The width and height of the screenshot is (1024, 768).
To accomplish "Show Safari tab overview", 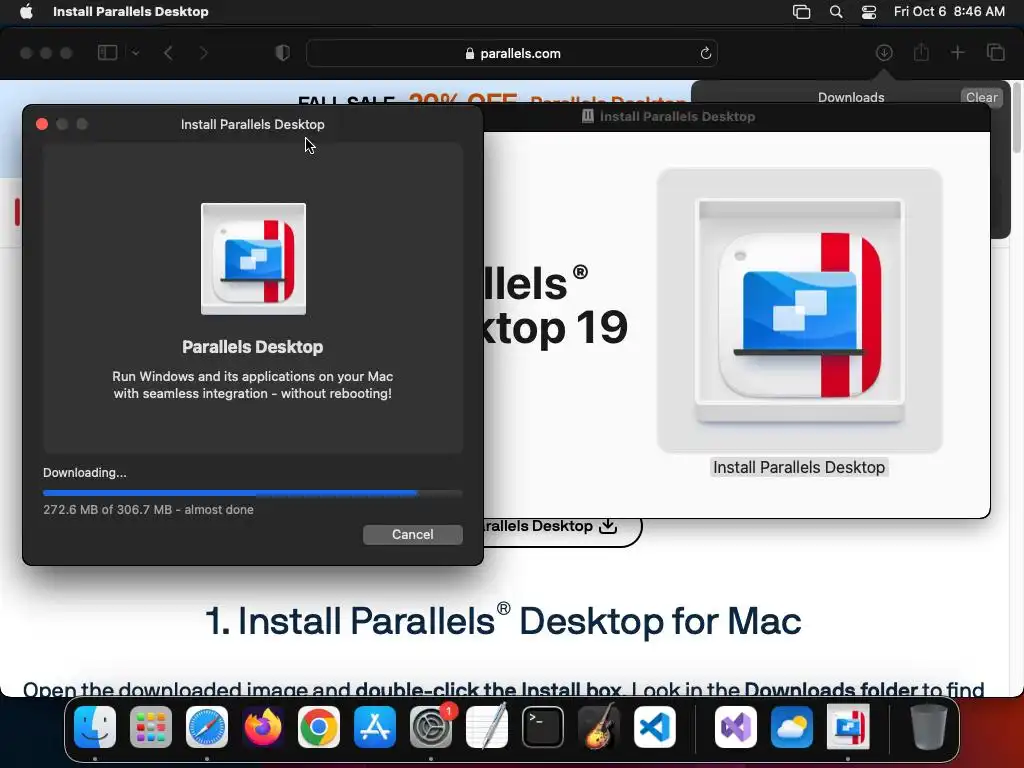I will click(995, 53).
